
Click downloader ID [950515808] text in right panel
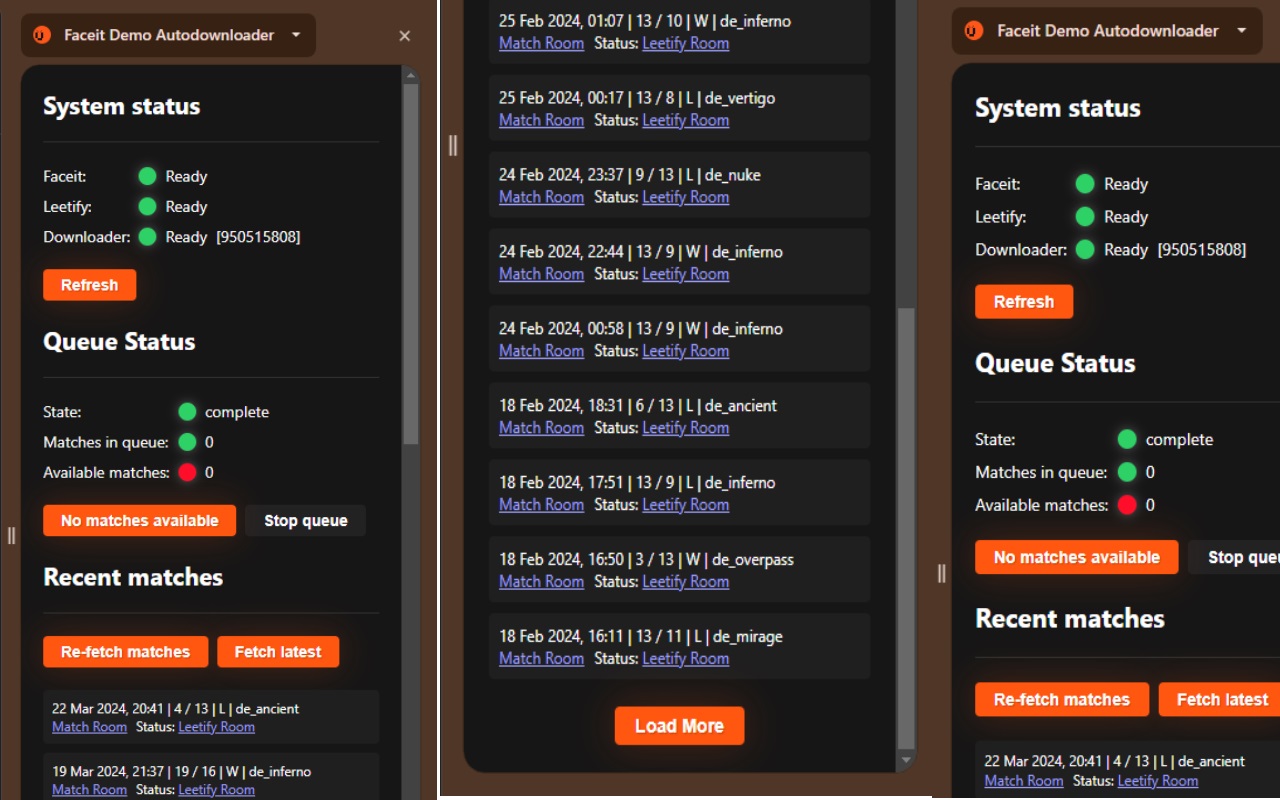1202,250
